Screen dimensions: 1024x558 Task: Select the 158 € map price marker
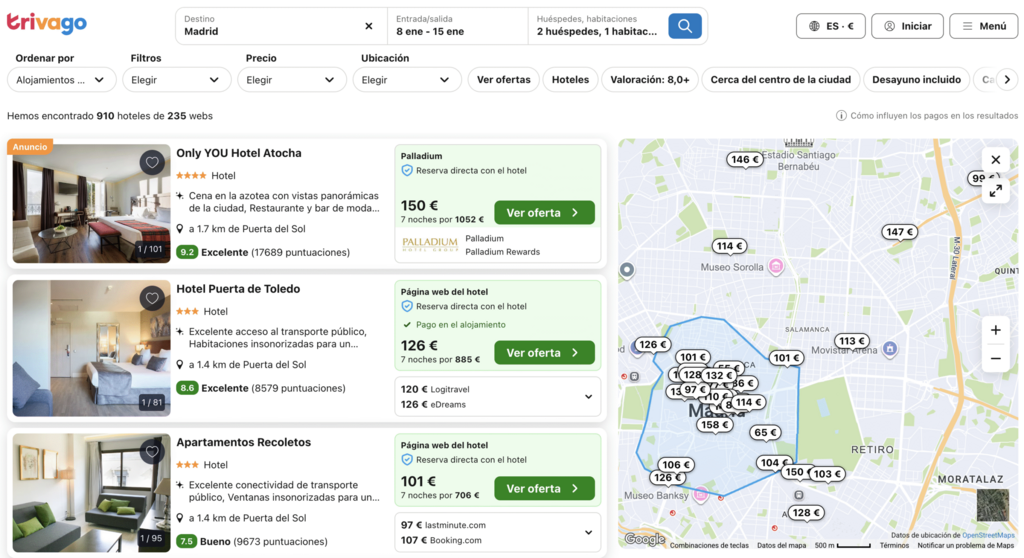point(714,425)
